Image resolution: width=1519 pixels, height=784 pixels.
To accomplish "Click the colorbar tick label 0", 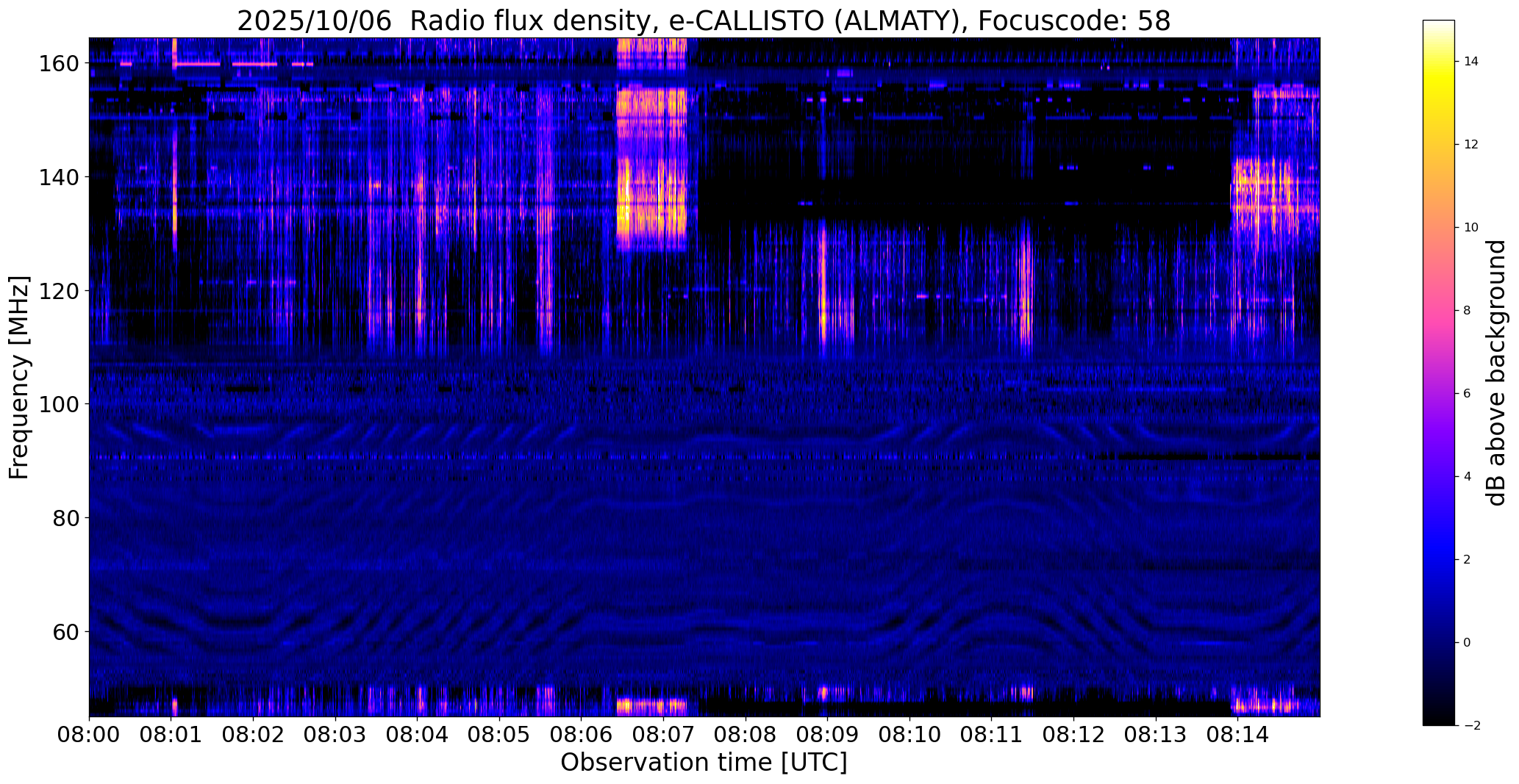I will click(x=1468, y=643).
